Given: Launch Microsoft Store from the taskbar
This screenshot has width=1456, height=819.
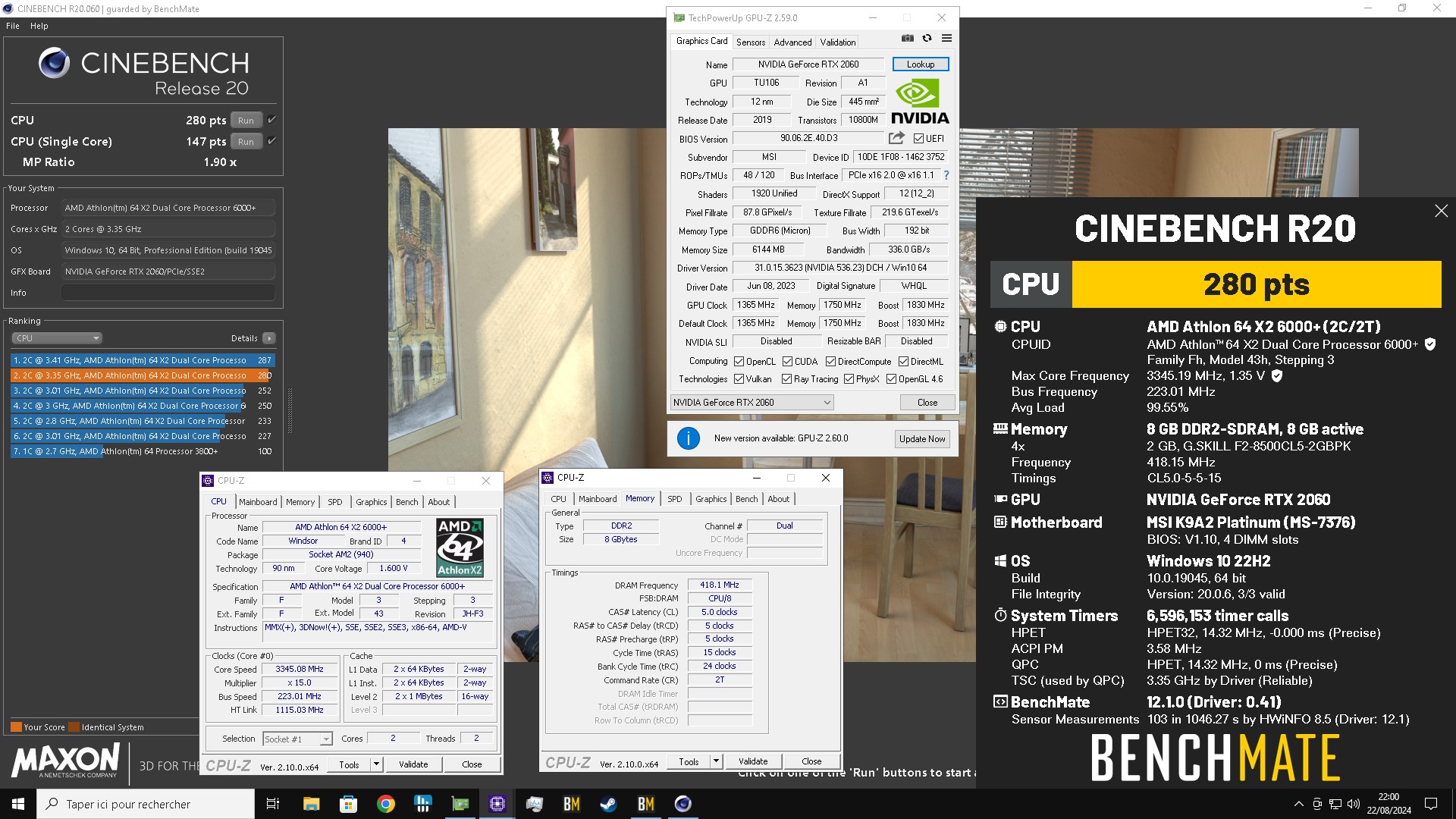Looking at the screenshot, I should [348, 804].
